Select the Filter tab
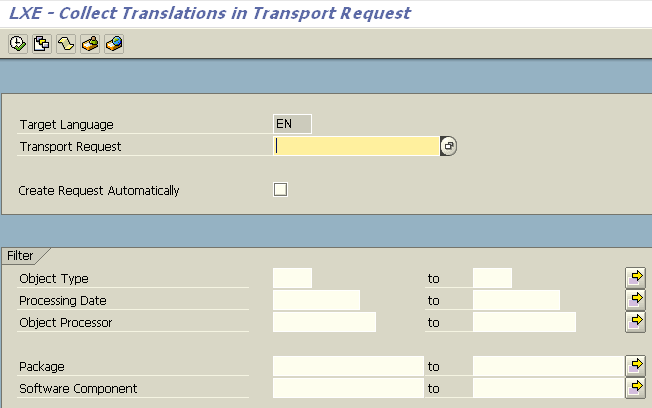652x408 pixels. [x=20, y=255]
